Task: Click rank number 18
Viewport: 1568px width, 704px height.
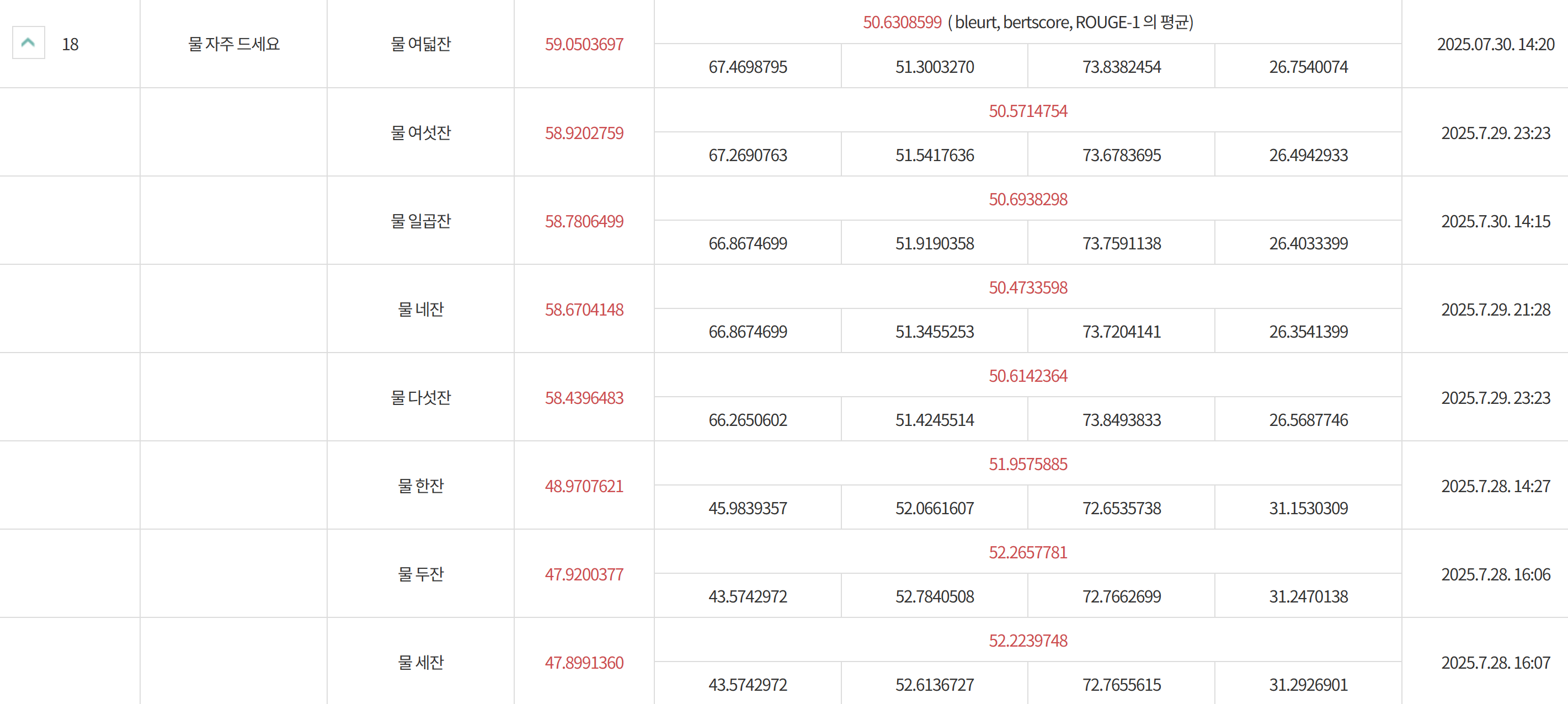Action: (x=70, y=44)
